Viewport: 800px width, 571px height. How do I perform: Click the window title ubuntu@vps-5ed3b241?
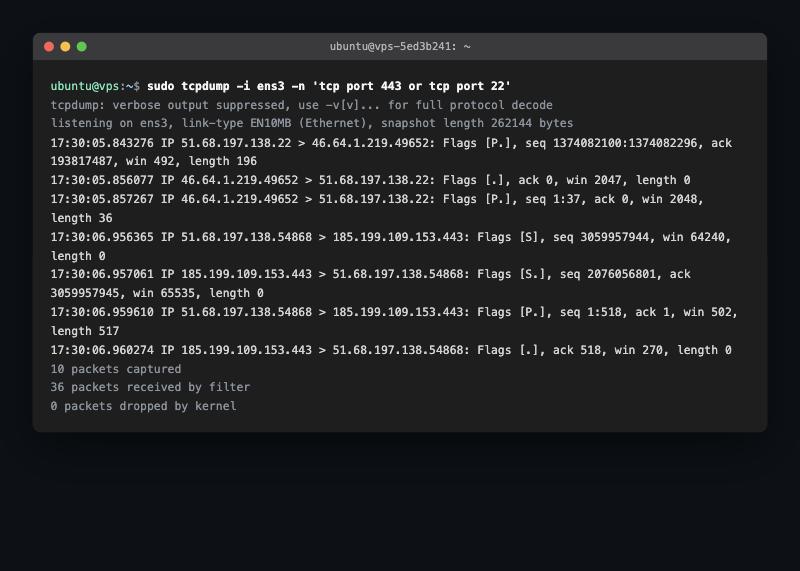click(400, 47)
